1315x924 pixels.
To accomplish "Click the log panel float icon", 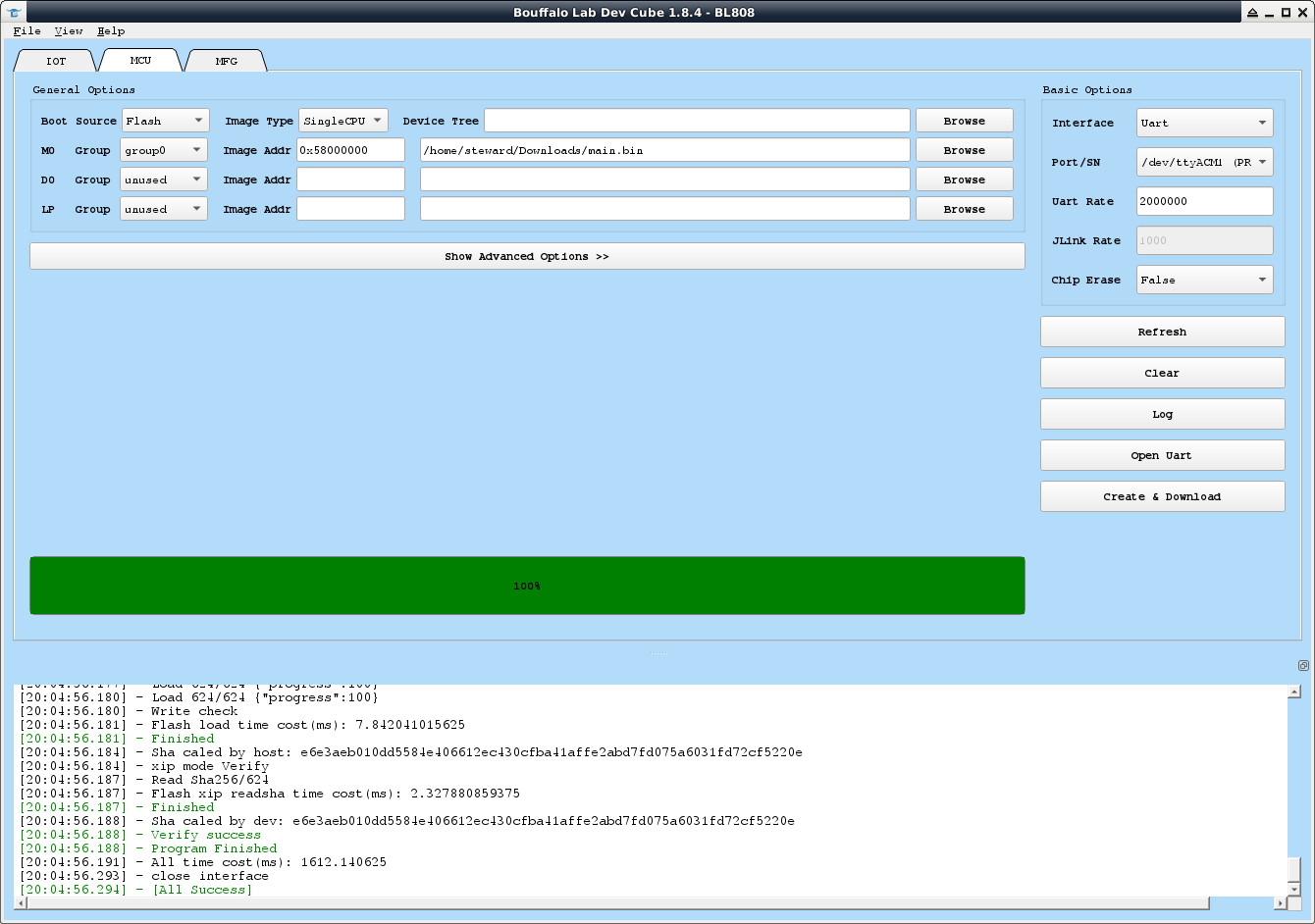I will tap(1303, 665).
